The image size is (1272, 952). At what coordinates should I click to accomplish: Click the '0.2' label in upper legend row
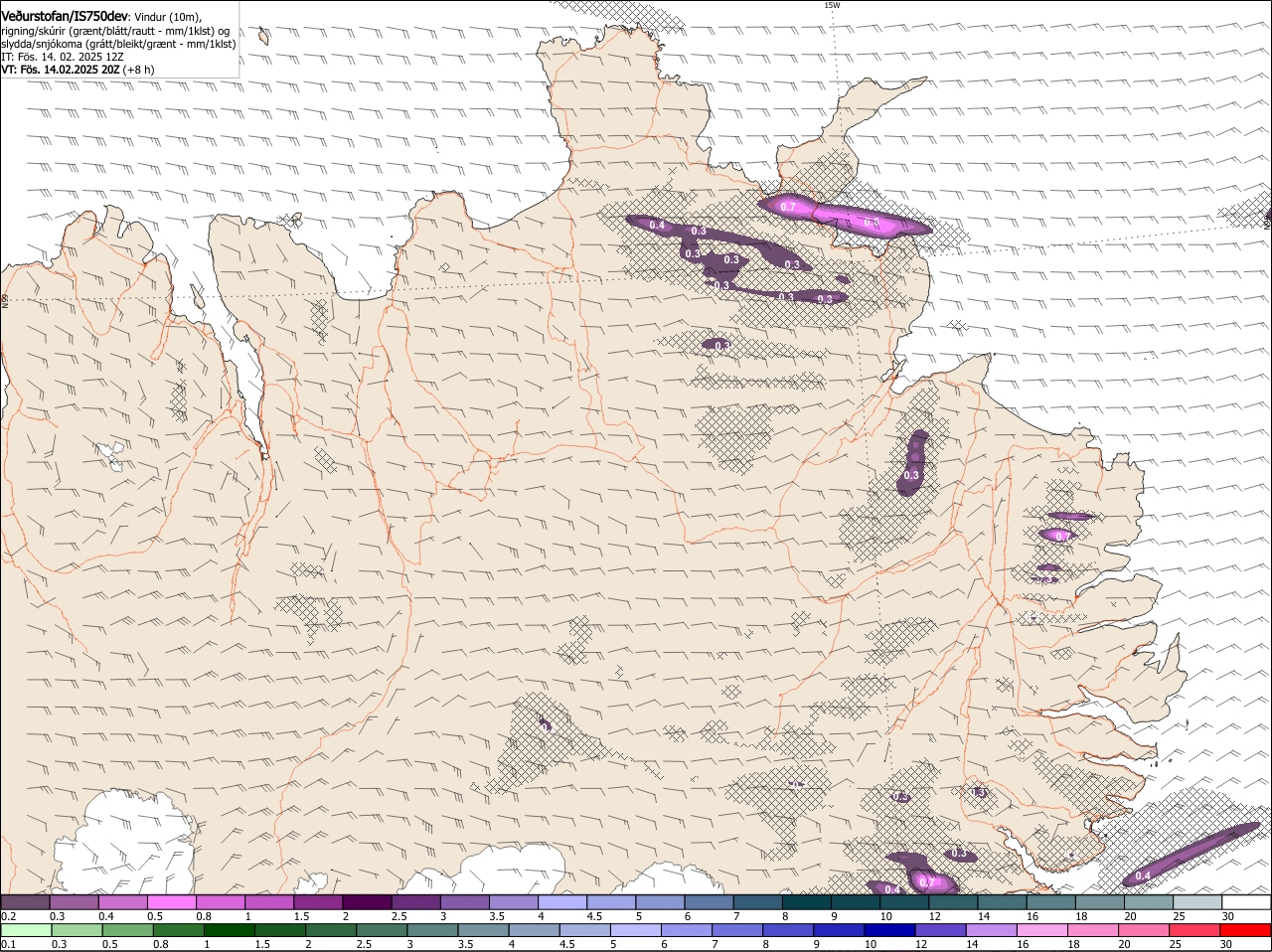click(x=8, y=916)
